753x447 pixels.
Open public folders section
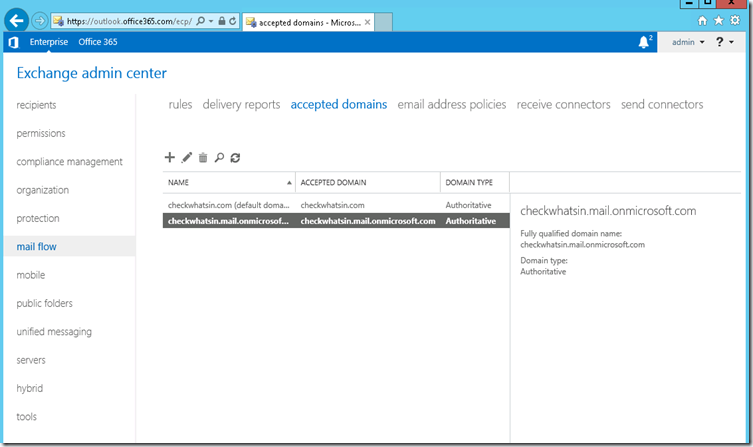[x=45, y=303]
